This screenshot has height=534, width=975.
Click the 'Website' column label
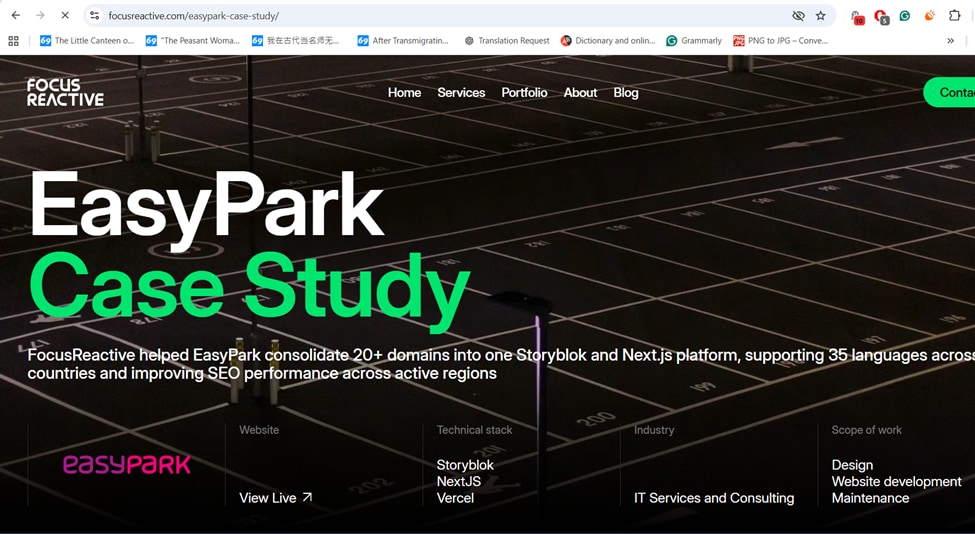(259, 430)
